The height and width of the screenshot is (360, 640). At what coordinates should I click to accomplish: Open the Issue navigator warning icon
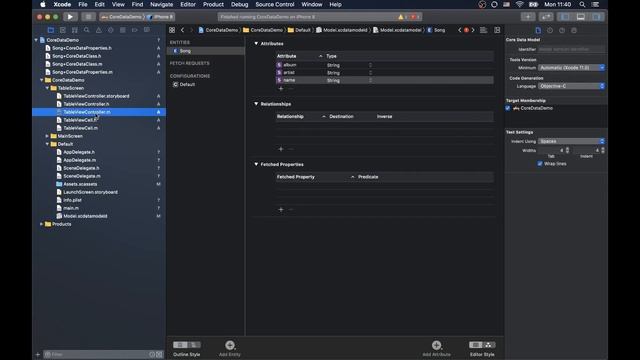point(99,30)
